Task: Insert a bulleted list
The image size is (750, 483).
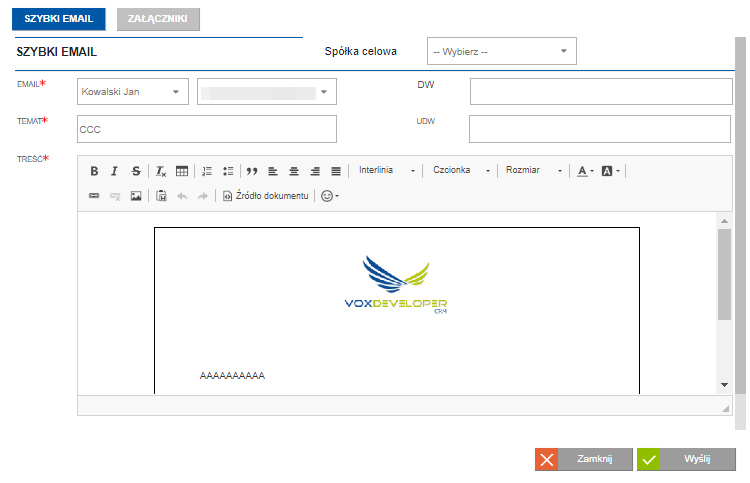Action: [x=228, y=171]
